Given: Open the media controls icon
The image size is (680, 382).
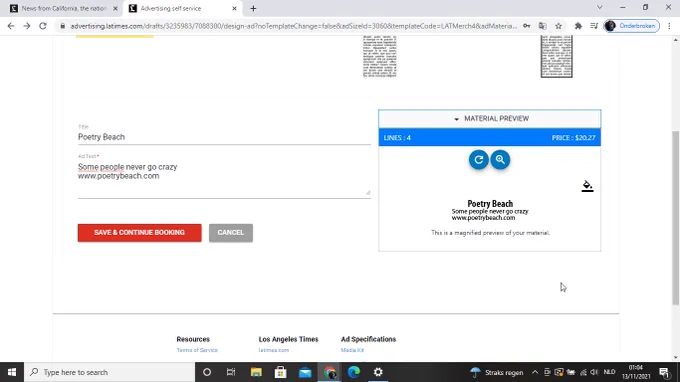Looking at the screenshot, I should pyautogui.click(x=594, y=26).
